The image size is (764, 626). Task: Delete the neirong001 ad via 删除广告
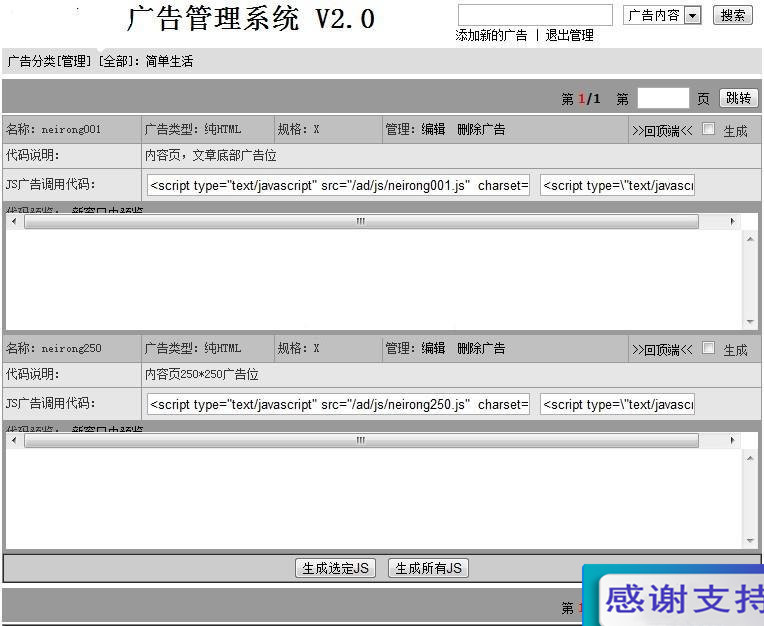[x=481, y=130]
